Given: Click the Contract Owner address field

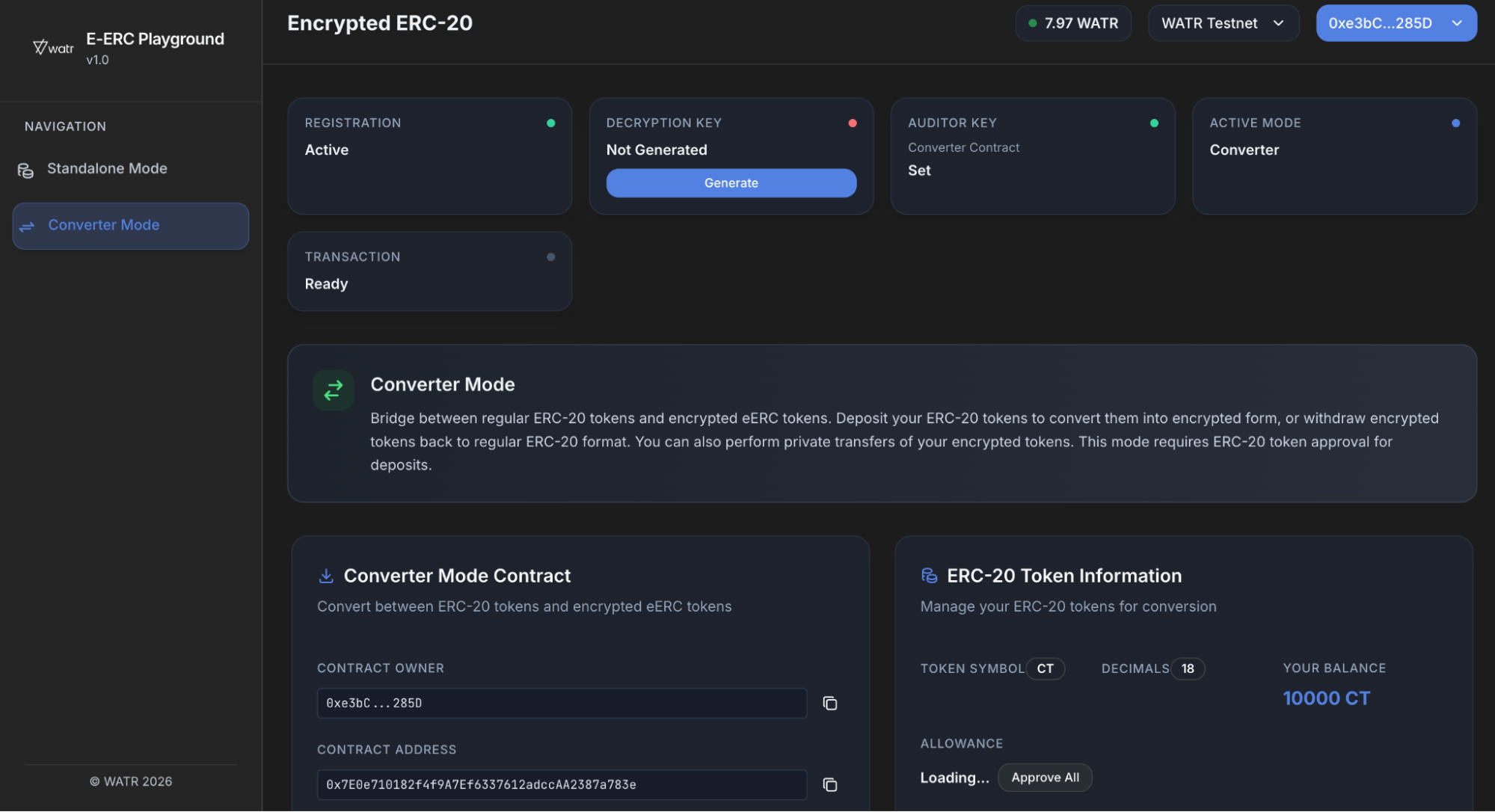Looking at the screenshot, I should click(561, 704).
